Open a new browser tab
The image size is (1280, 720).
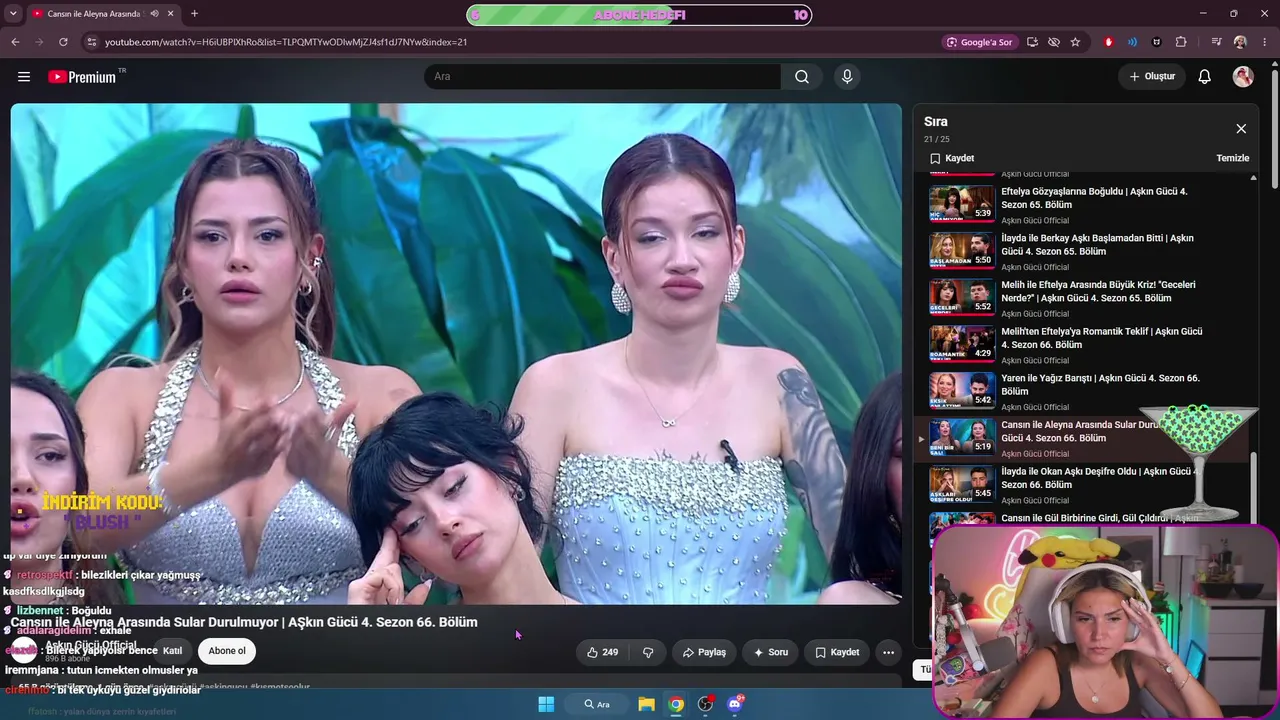pos(194,14)
